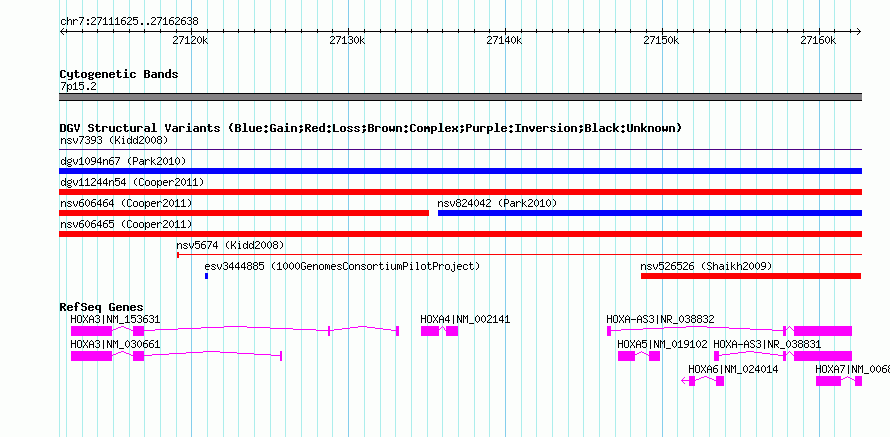Image resolution: width=890 pixels, height=437 pixels.
Task: Click the HOXA-AS3|NR_038831 gene label
Action: coord(767,344)
